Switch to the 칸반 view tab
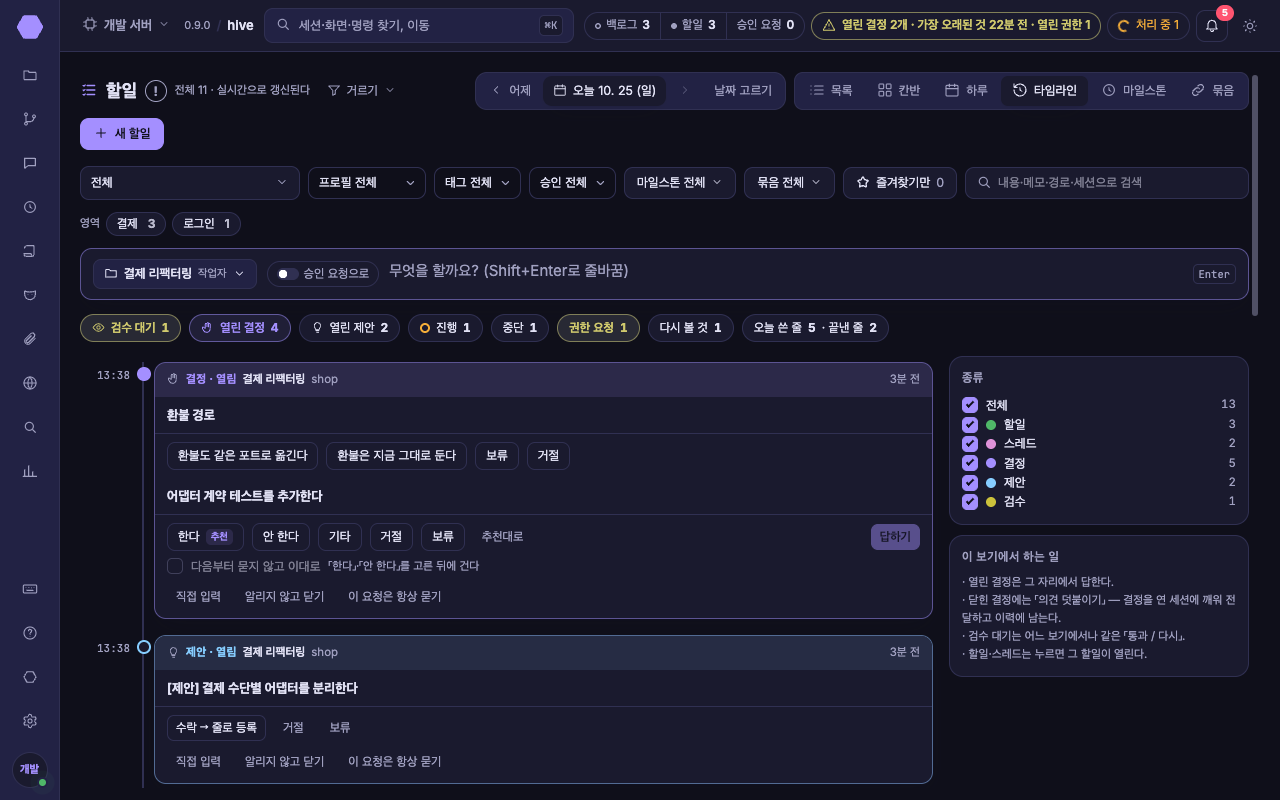The height and width of the screenshot is (800, 1280). coord(899,90)
